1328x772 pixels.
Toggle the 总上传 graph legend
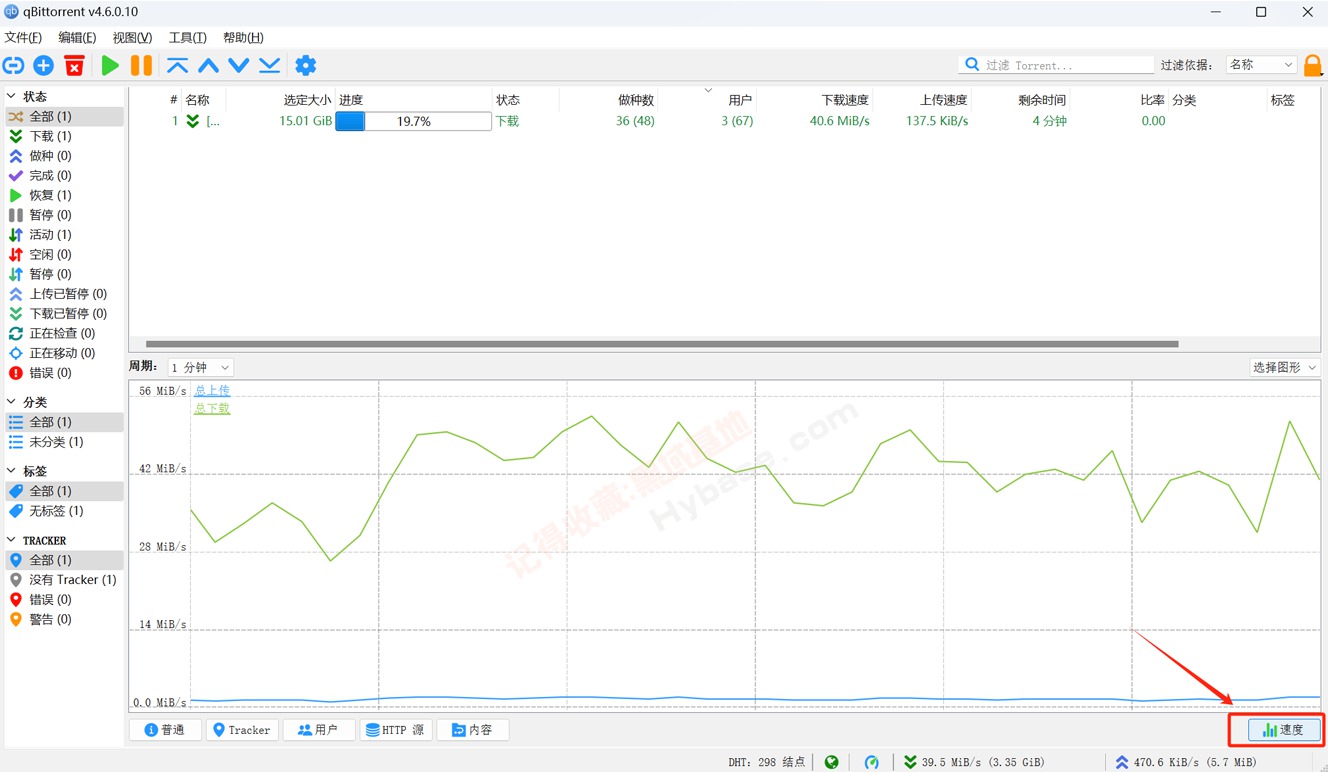[x=211, y=390]
